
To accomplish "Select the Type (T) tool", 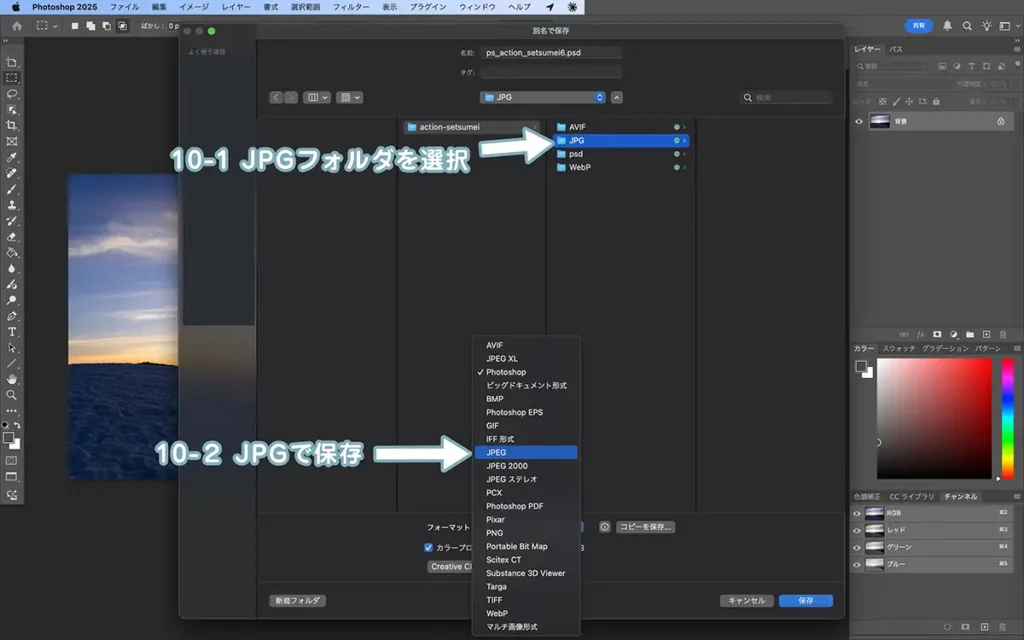I will click(12, 331).
